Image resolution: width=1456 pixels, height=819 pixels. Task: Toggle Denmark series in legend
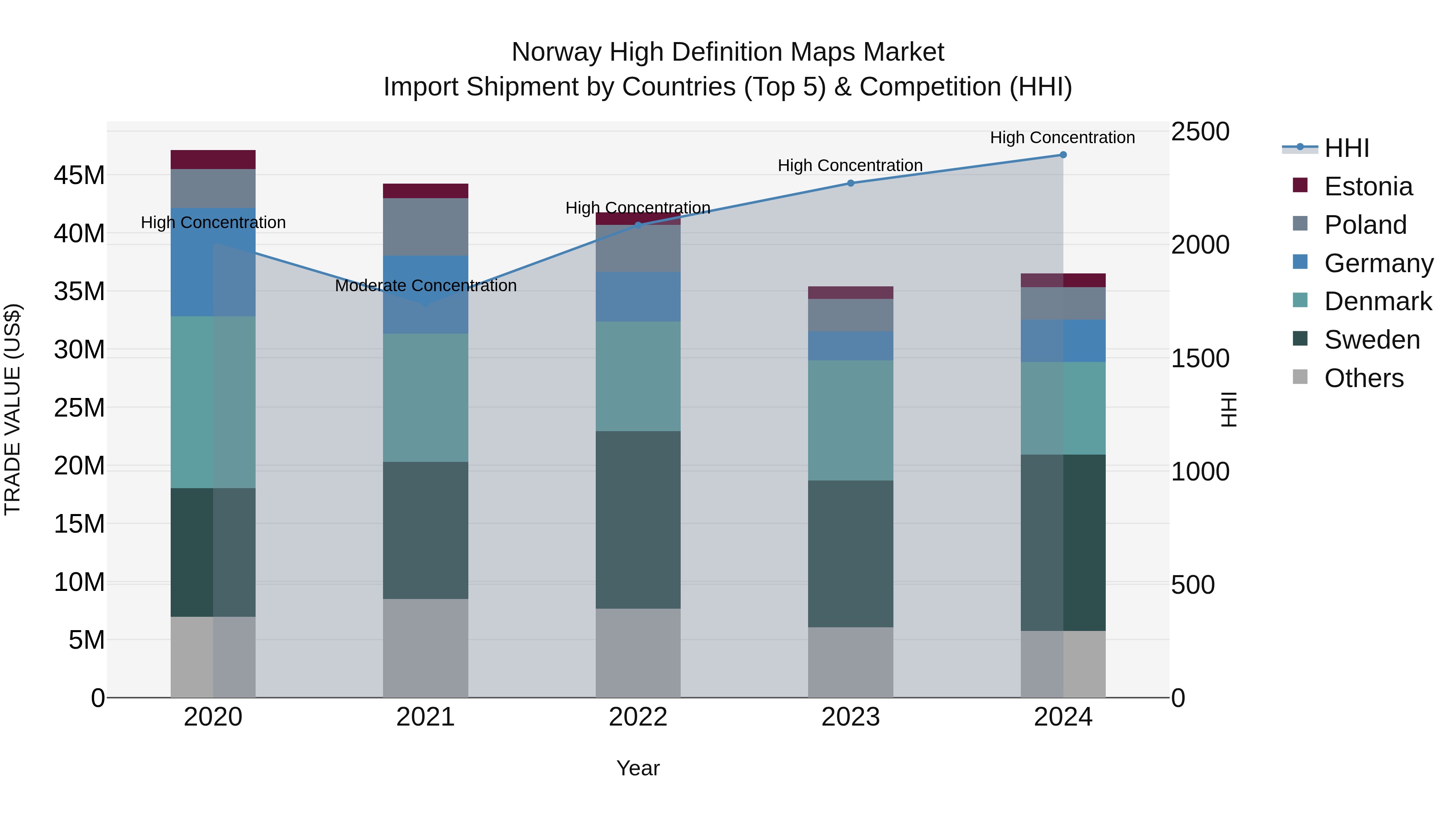[1362, 301]
